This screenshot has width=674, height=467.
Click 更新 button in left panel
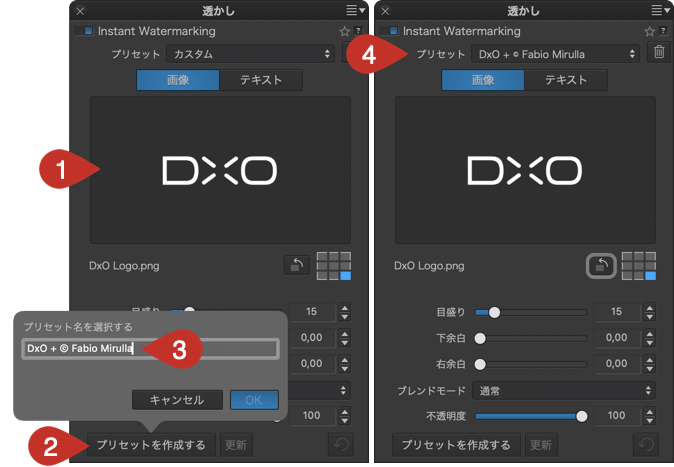[236, 445]
